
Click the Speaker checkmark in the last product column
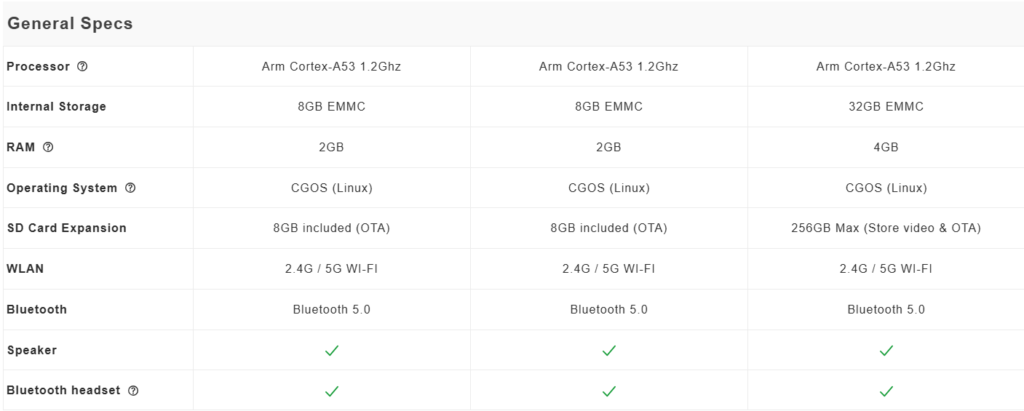886,351
